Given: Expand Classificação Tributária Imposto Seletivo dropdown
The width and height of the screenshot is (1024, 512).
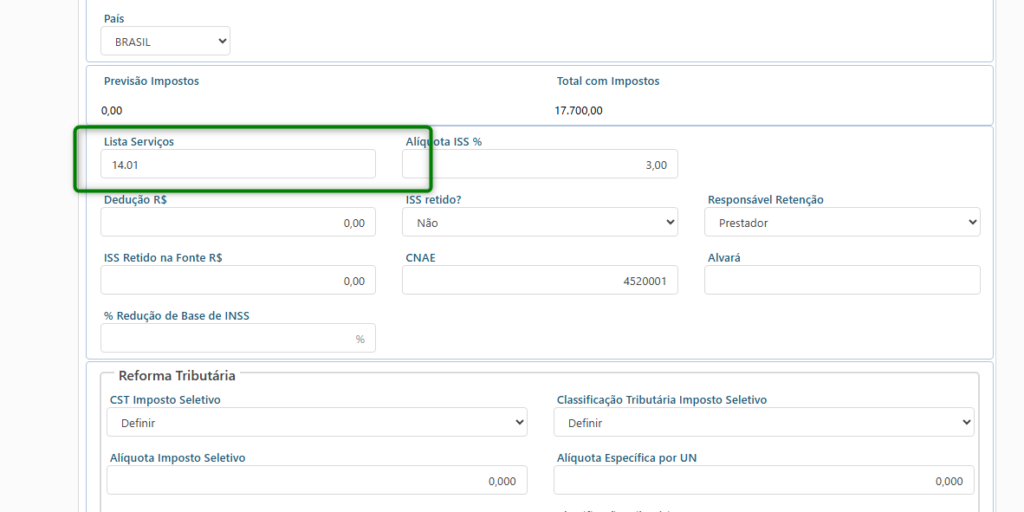Looking at the screenshot, I should tap(764, 422).
